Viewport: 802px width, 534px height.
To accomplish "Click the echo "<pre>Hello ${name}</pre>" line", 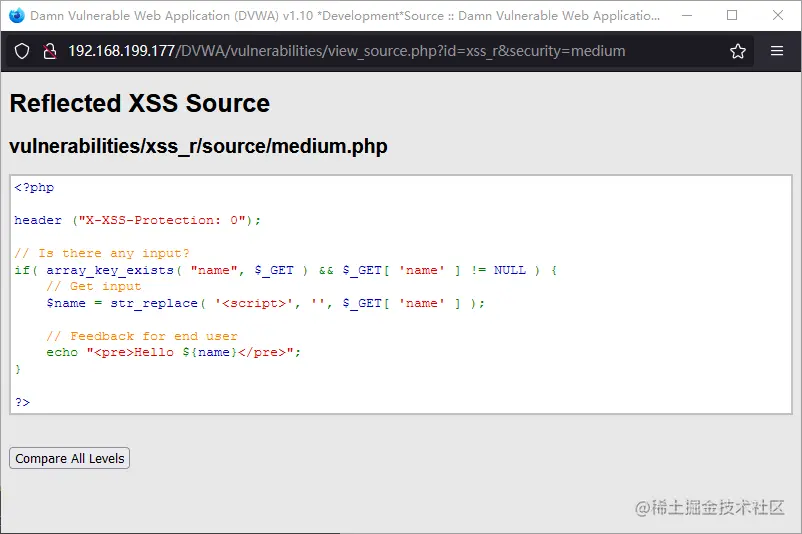I will tap(173, 352).
